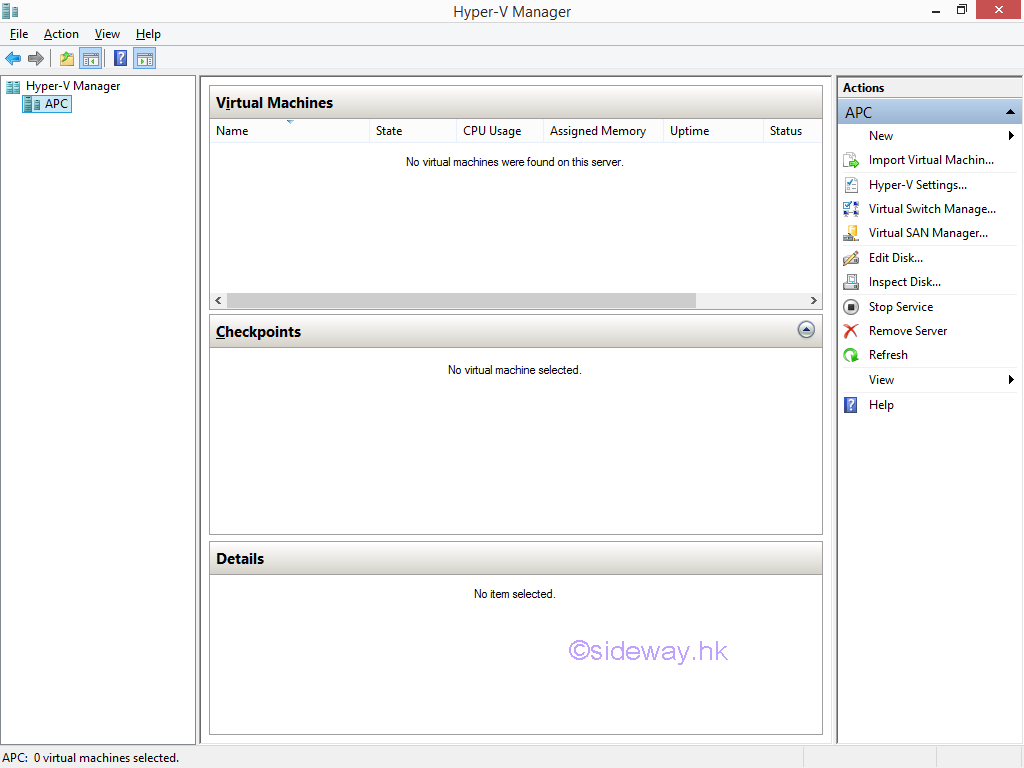The height and width of the screenshot is (768, 1024).
Task: Click the Stop Service icon
Action: [851, 307]
